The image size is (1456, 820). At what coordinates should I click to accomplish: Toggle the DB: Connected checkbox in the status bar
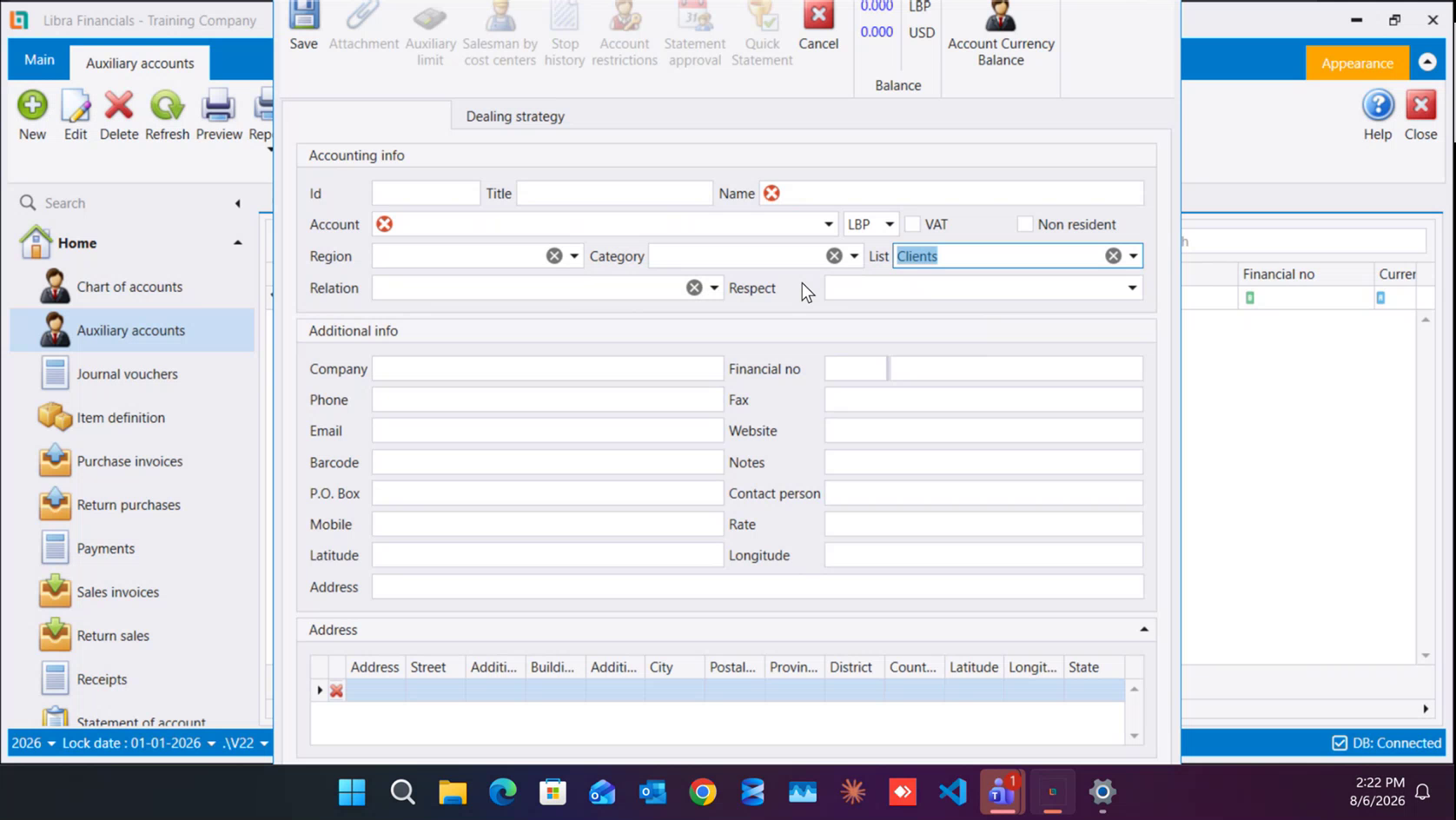tap(1340, 743)
